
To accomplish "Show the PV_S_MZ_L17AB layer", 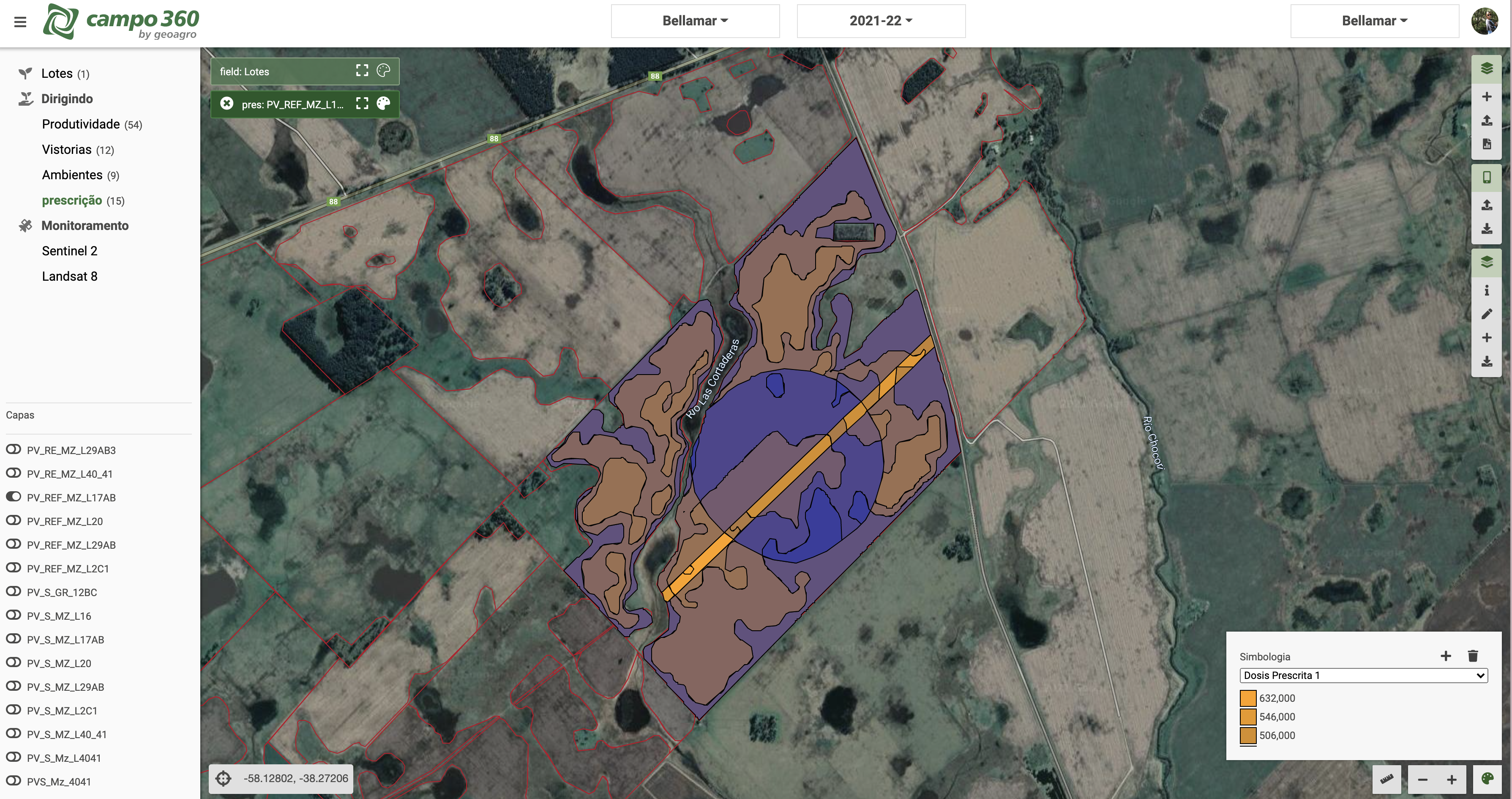I will coord(14,639).
